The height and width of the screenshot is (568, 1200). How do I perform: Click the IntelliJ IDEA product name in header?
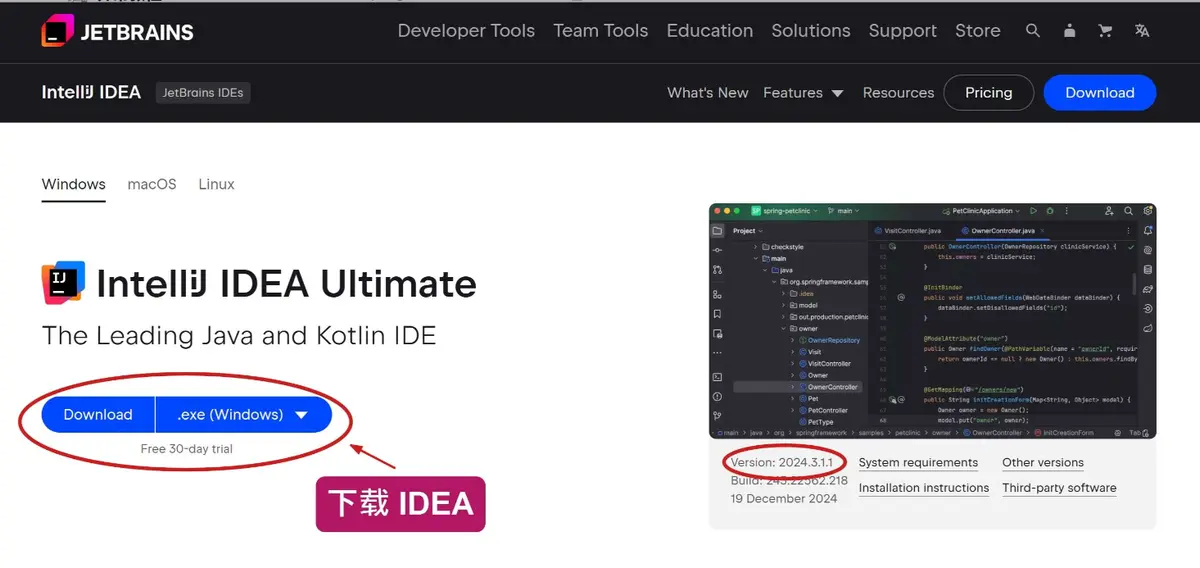tap(91, 93)
